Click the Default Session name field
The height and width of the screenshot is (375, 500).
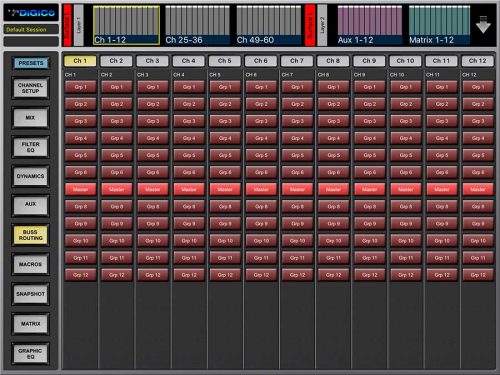tap(31, 29)
